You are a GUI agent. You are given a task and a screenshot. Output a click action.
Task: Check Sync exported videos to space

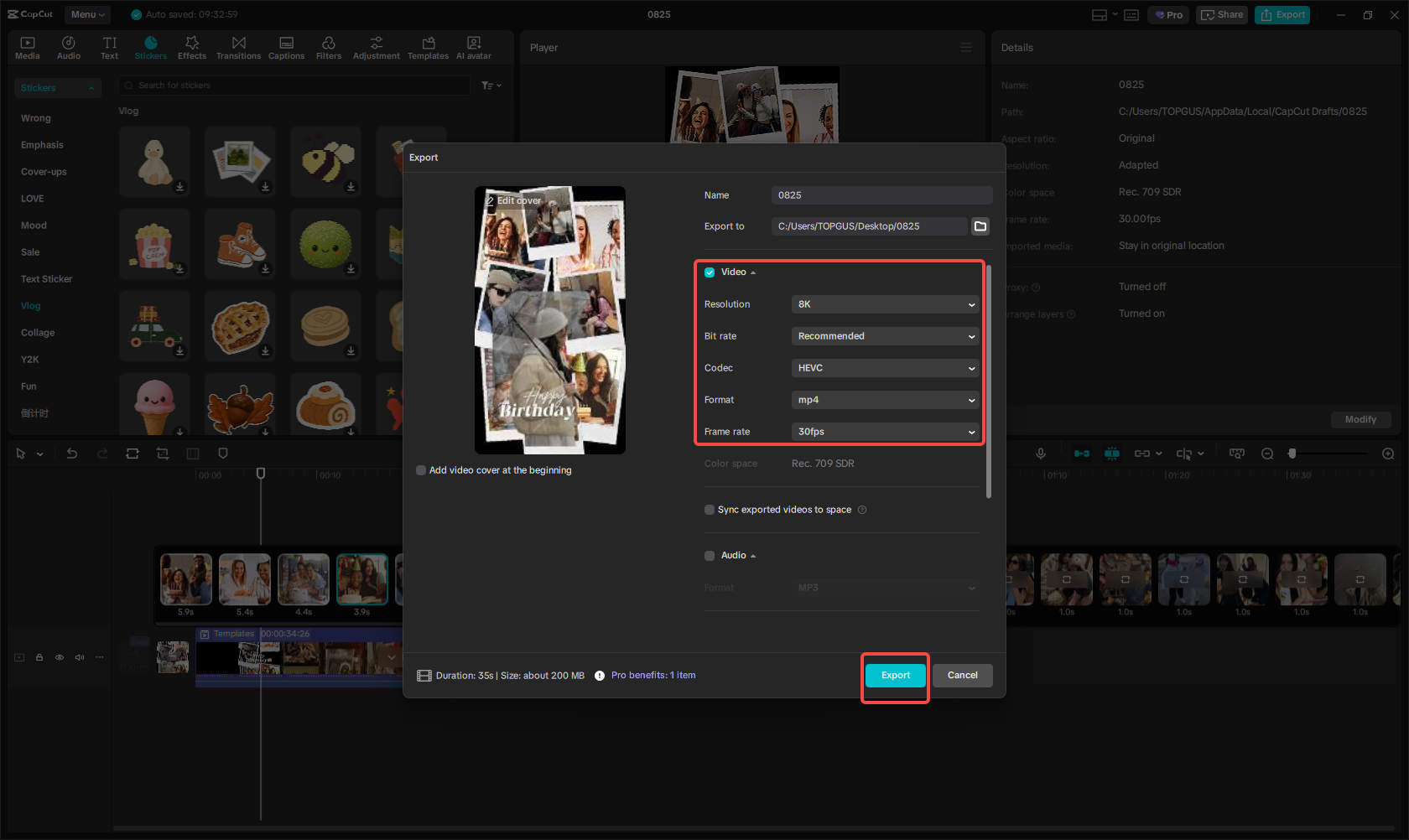[709, 510]
